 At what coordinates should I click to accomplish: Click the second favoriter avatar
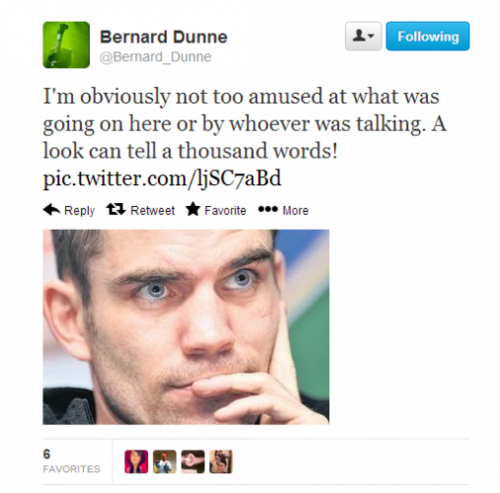coord(165,462)
